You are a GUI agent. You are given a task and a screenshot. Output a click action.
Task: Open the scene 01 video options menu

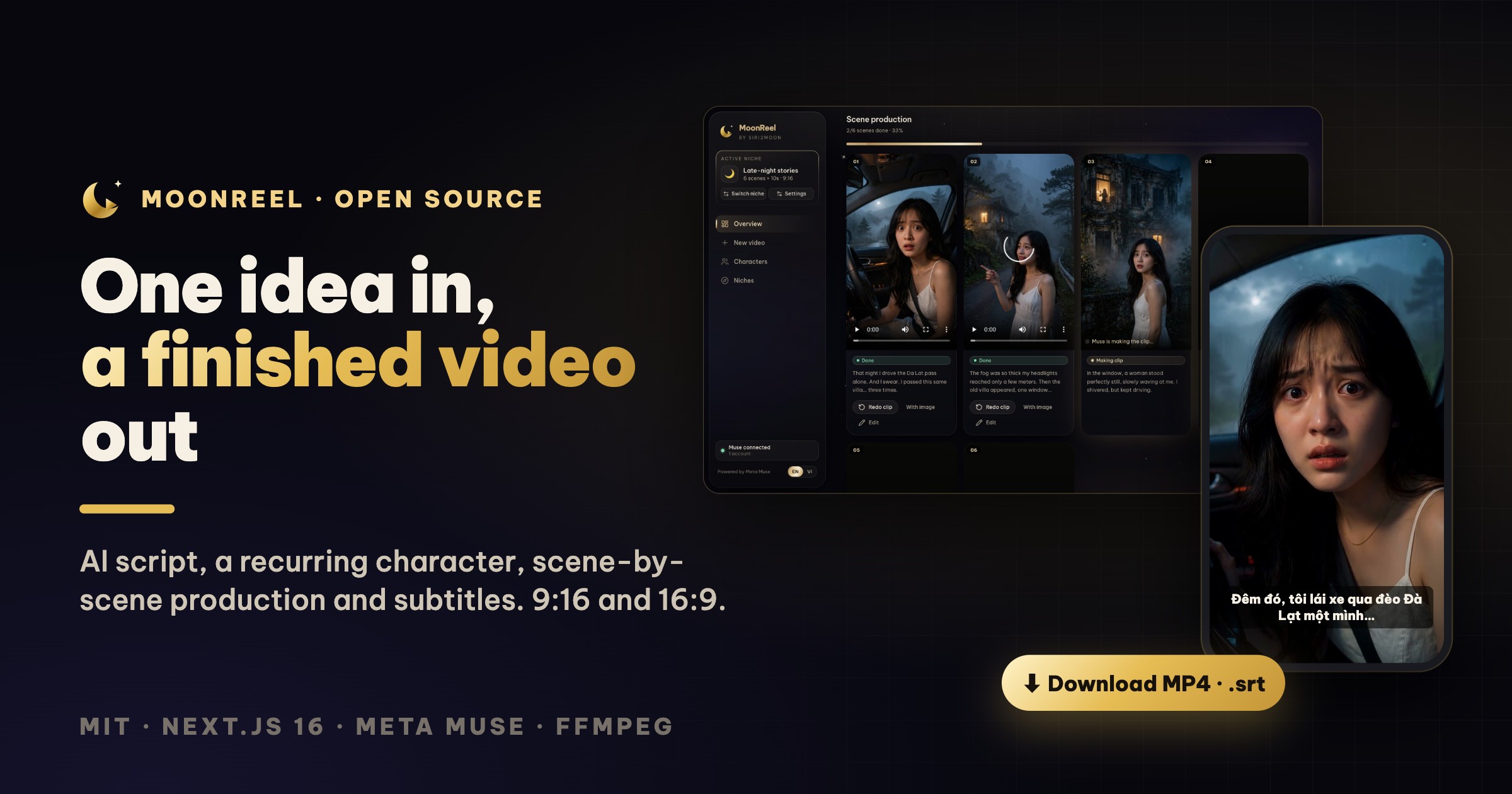point(946,330)
